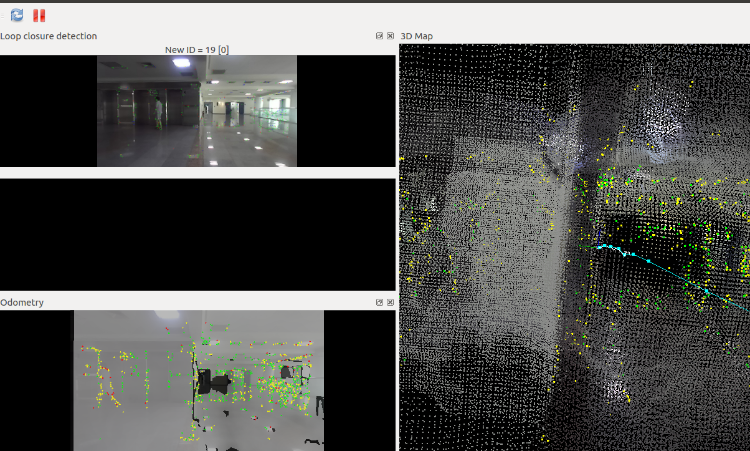Close the Loop closure detection panel
Viewport: 750px width, 451px height.
(390, 36)
